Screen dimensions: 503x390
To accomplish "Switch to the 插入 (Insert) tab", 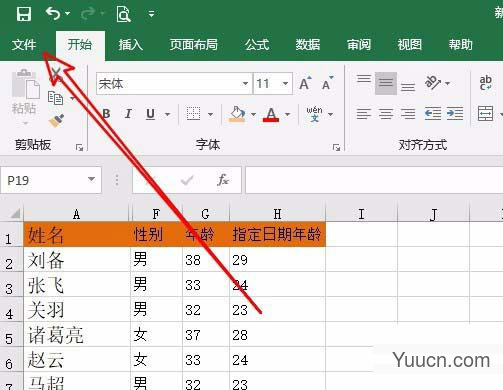I will pos(131,44).
